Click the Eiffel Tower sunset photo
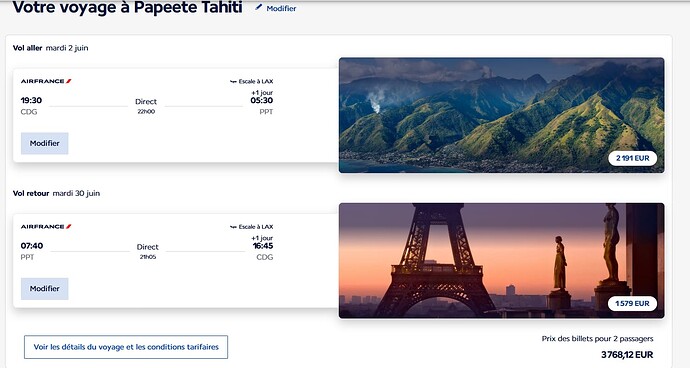 point(502,261)
